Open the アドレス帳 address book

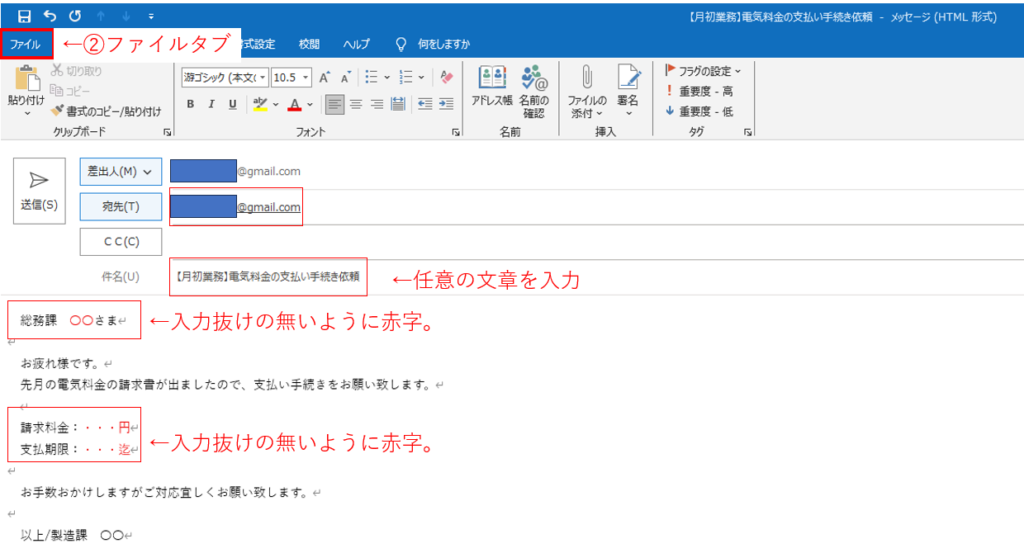[x=492, y=86]
